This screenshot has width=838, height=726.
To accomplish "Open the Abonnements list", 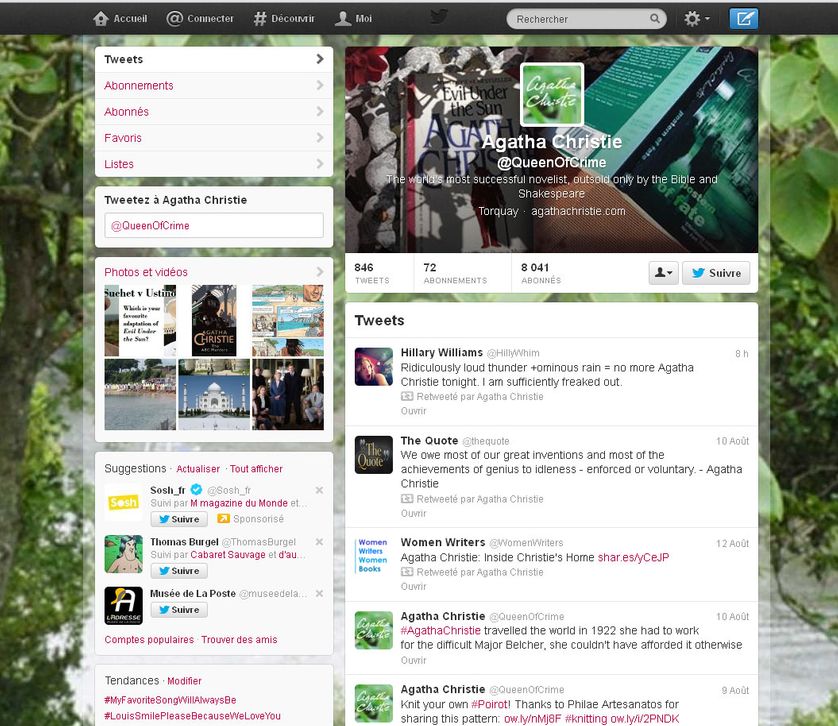I will tap(214, 86).
